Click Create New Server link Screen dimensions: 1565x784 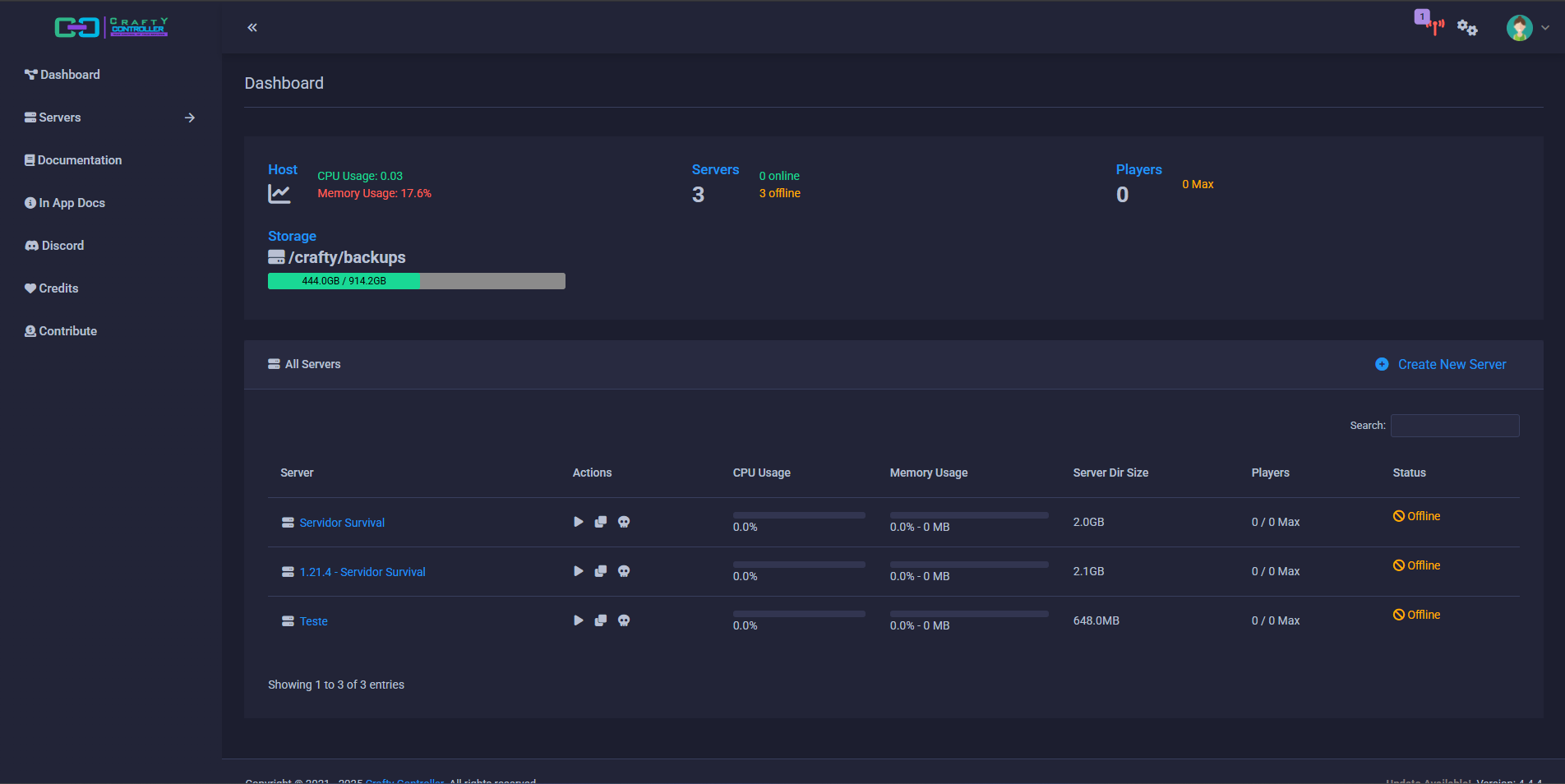(x=1452, y=364)
